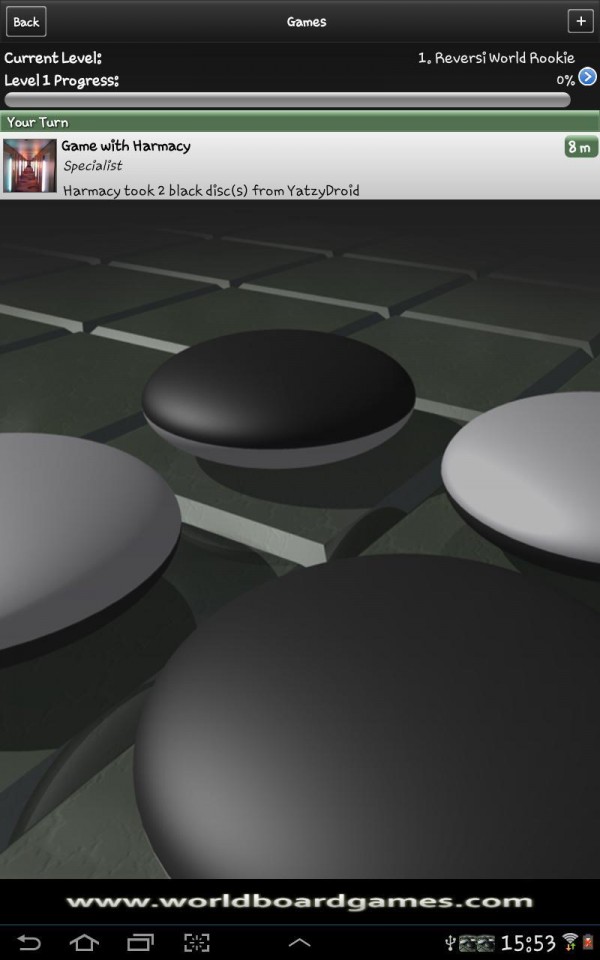Tap the battery status icon
The height and width of the screenshot is (960, 600).
tap(588, 942)
